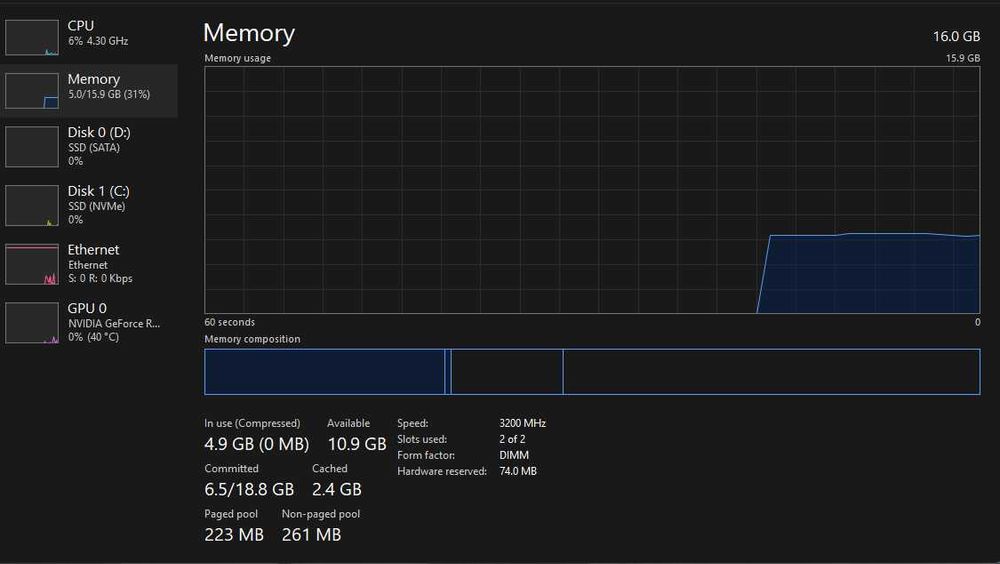Click the 'Speed:' label

413,423
